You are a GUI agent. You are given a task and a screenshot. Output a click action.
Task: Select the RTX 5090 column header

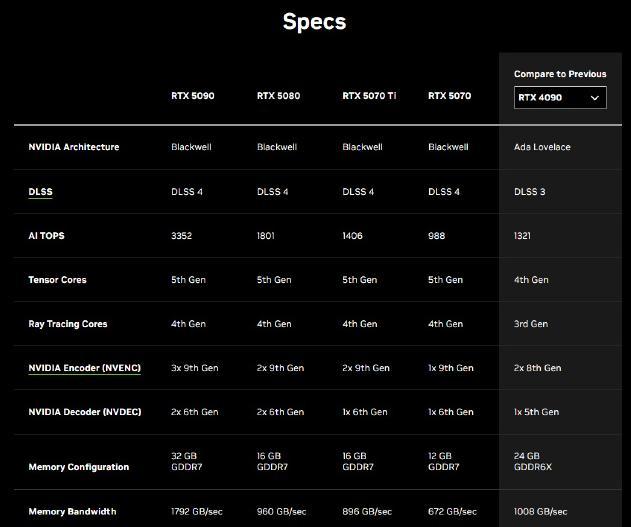192,96
